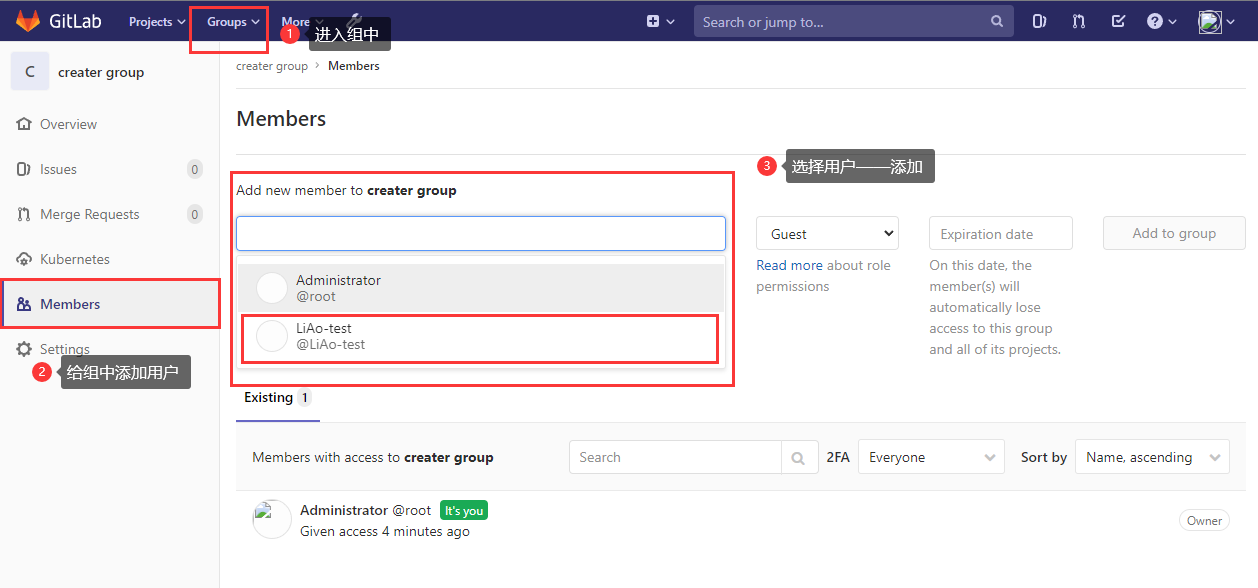Open the Kubernetes section in sidebar
This screenshot has height=588, width=1258.
tap(75, 258)
